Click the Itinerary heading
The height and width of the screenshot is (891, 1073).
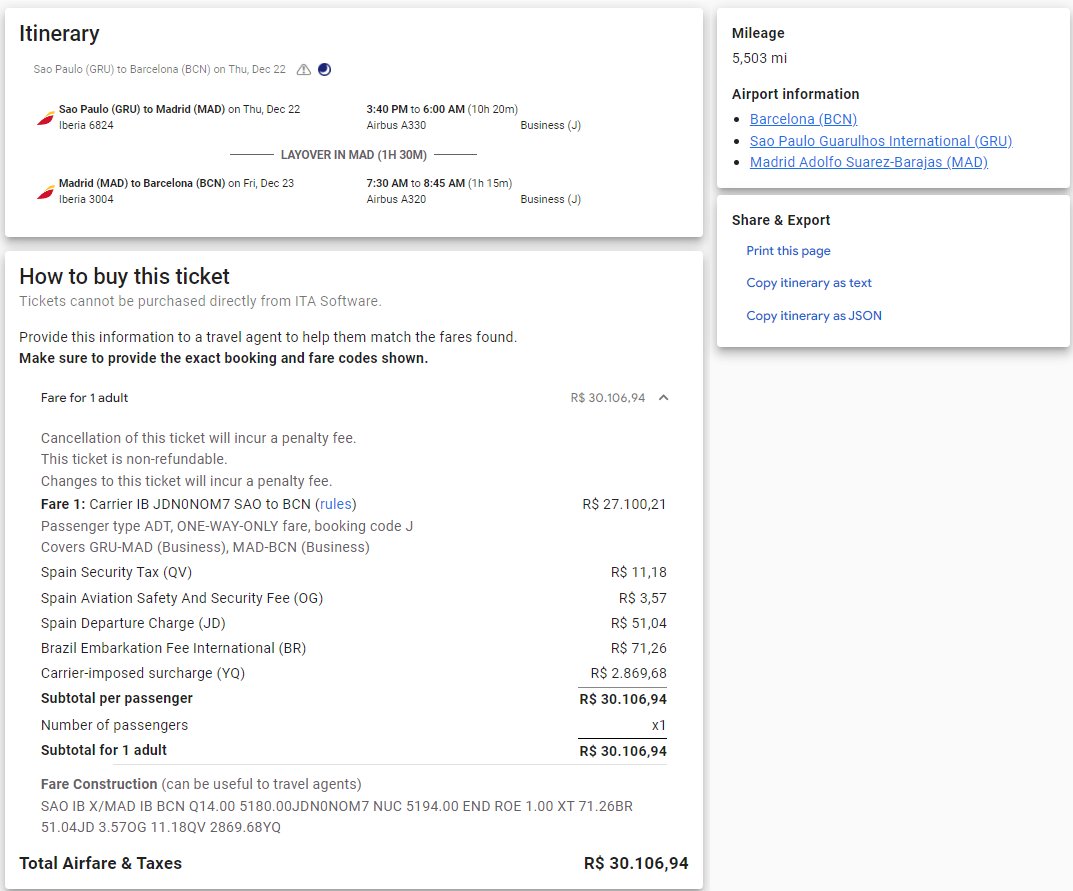coord(60,34)
